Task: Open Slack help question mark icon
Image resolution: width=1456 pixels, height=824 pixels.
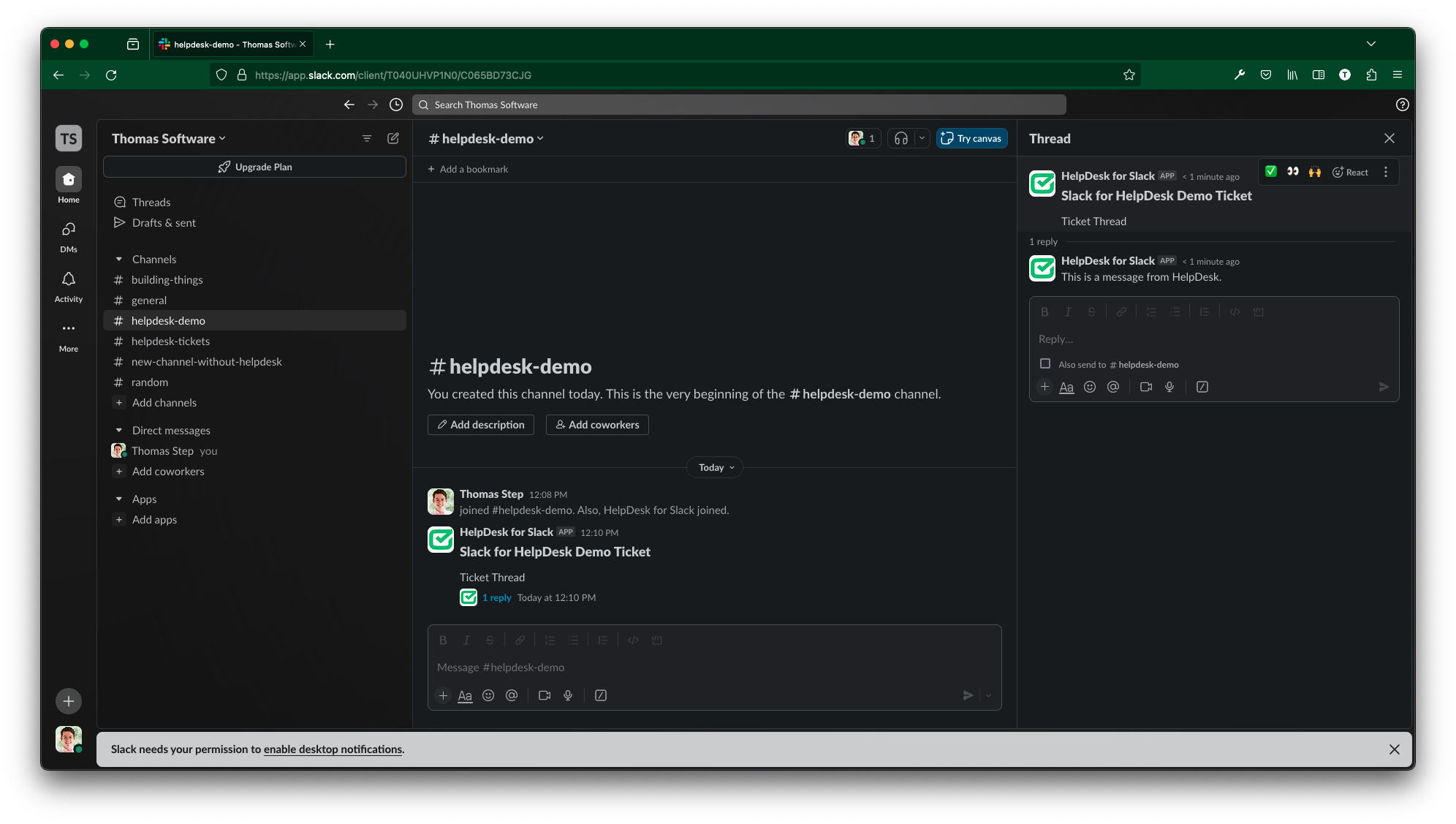Action: click(1402, 105)
